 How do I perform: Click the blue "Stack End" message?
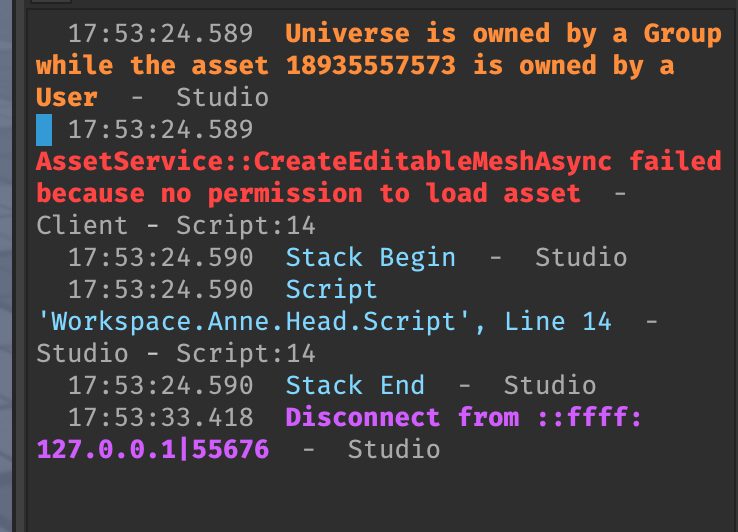click(x=355, y=386)
